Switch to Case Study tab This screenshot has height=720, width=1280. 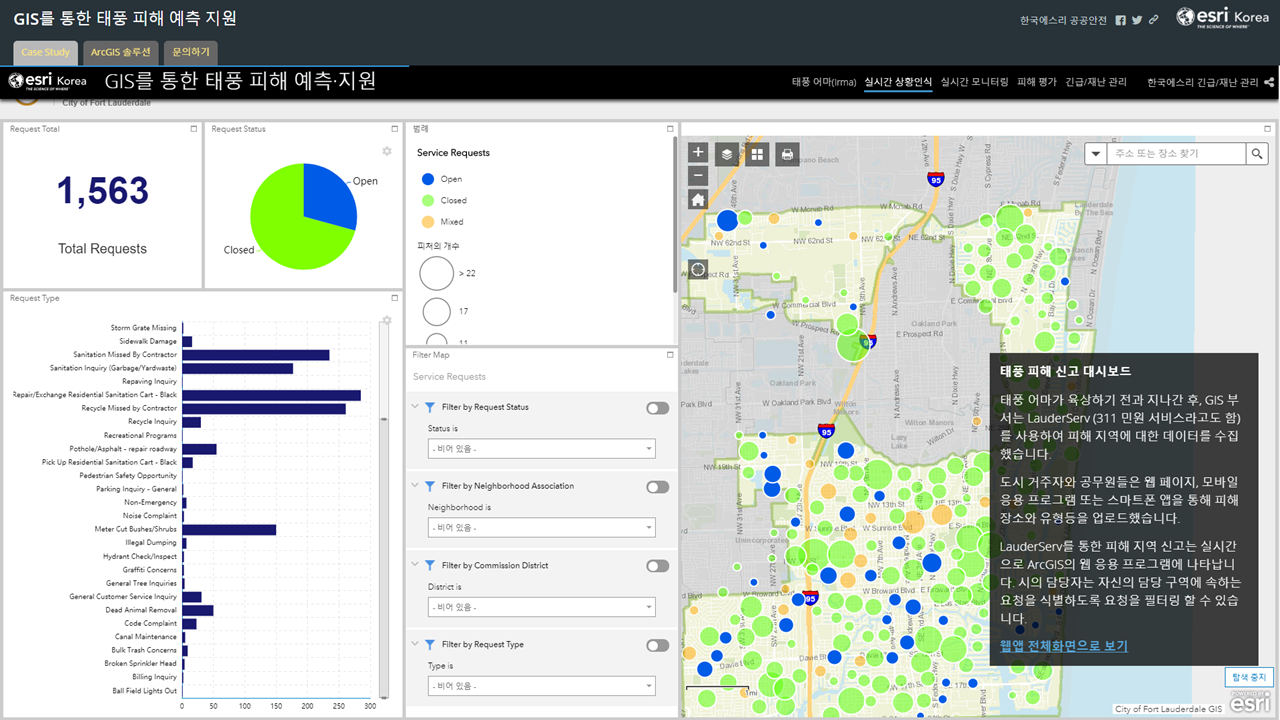[x=46, y=52]
